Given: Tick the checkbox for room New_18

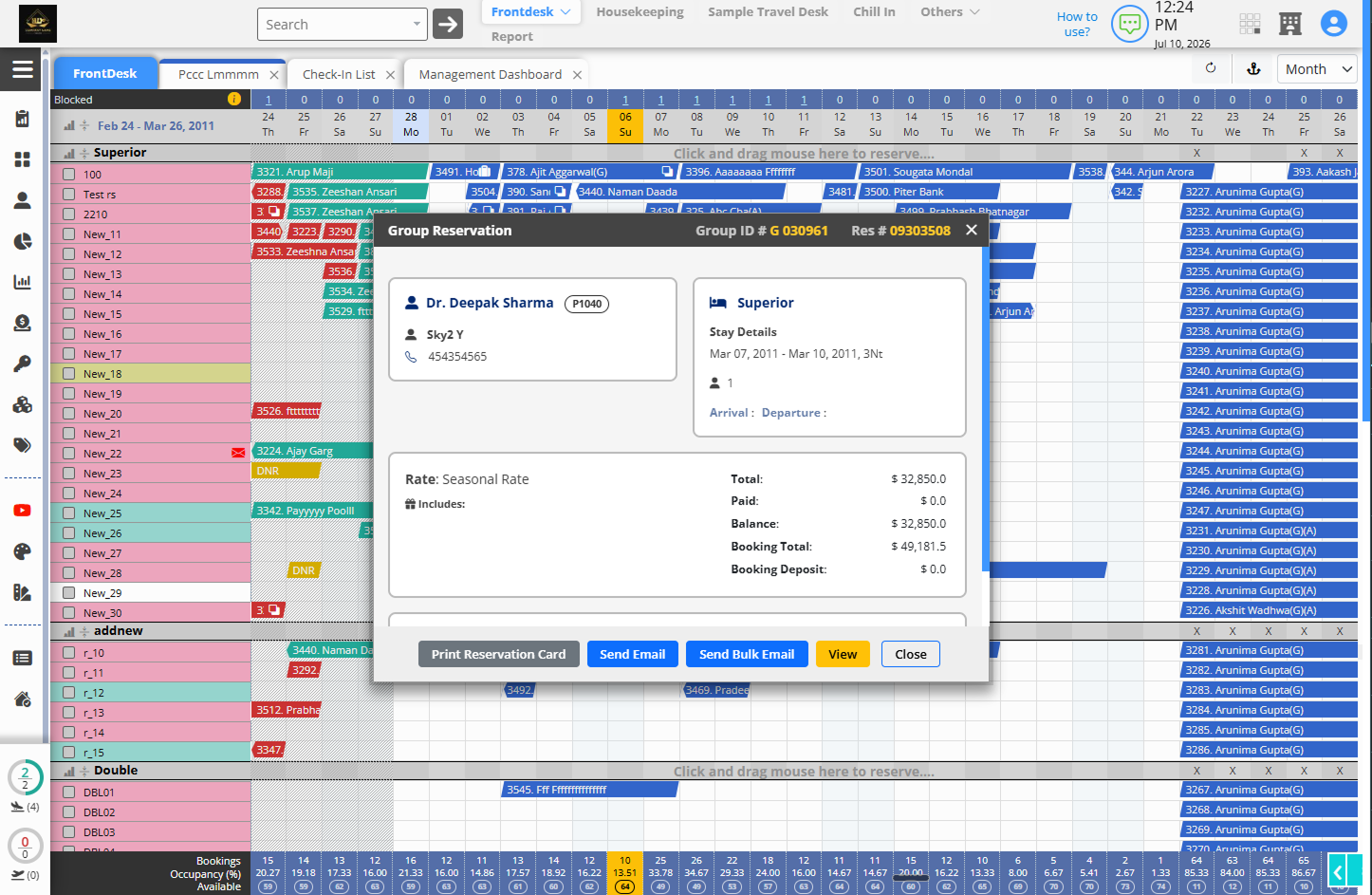Looking at the screenshot, I should click(x=69, y=373).
